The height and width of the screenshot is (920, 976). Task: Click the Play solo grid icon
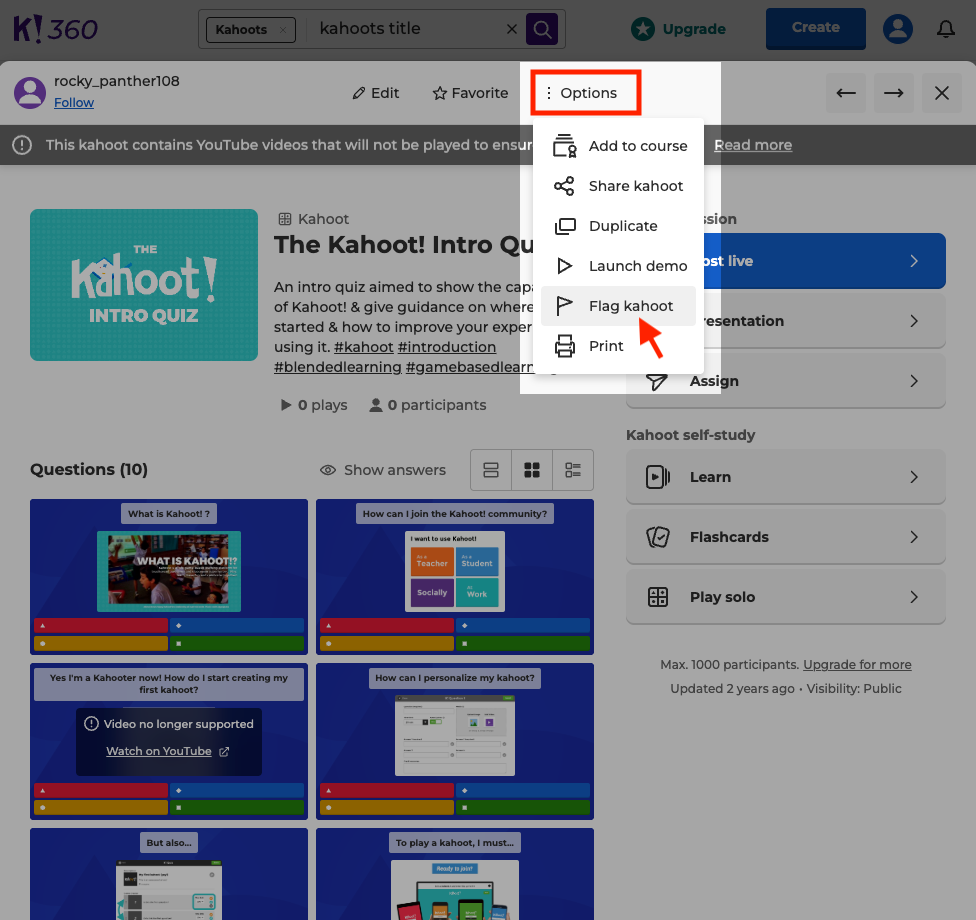click(x=658, y=597)
